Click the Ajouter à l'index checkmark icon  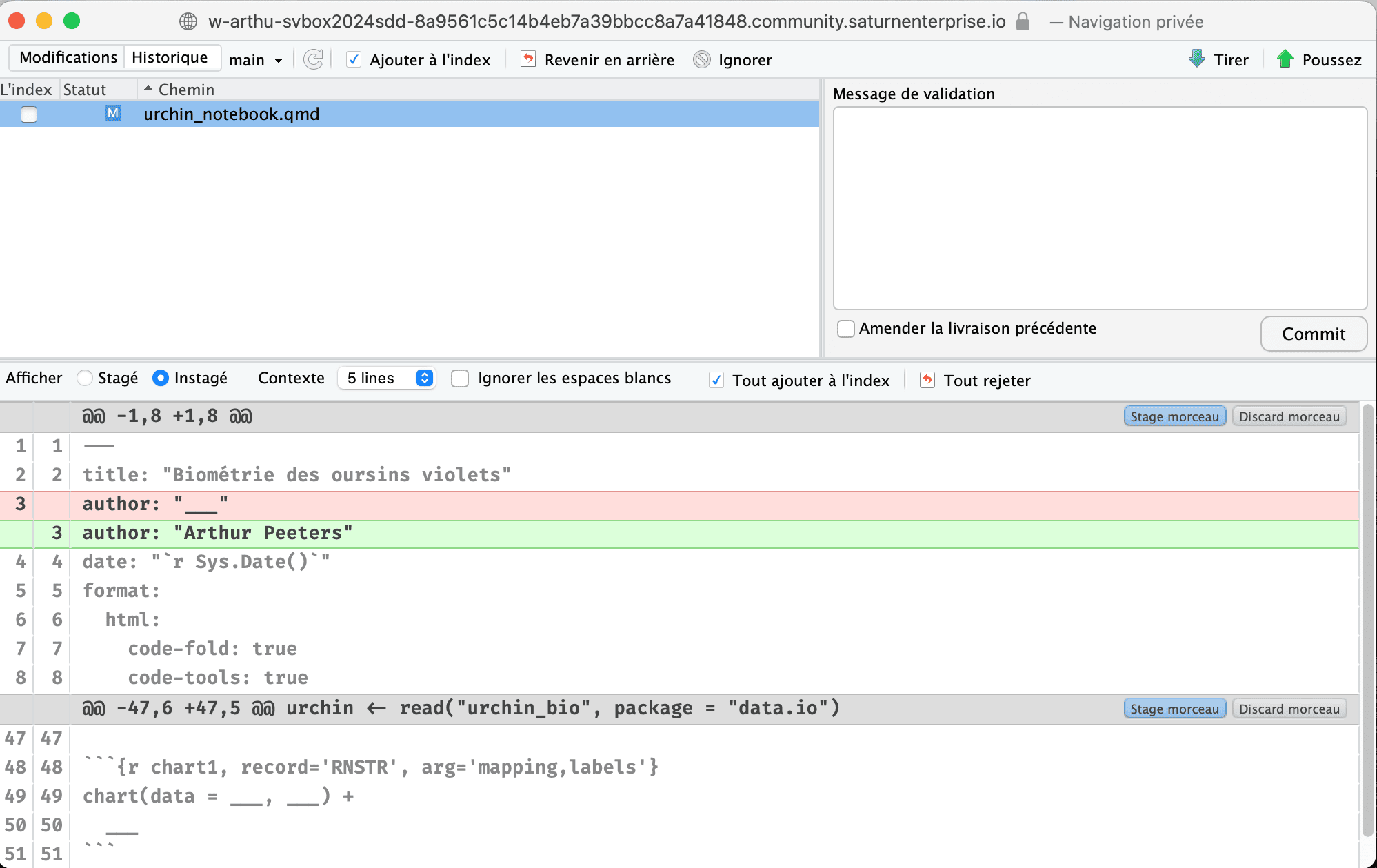pos(354,60)
